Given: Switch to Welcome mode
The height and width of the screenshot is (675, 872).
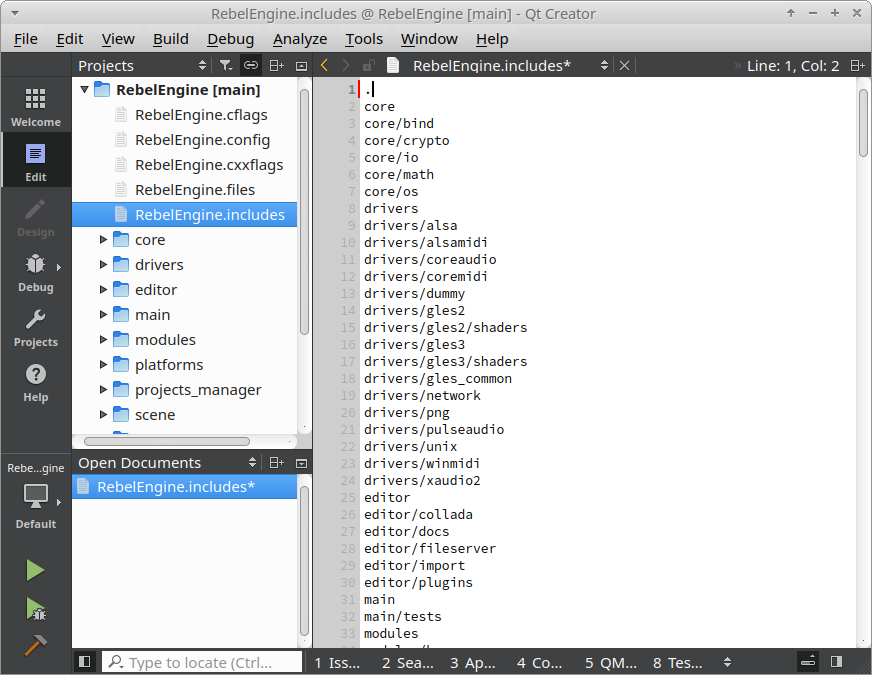Looking at the screenshot, I should (36, 107).
